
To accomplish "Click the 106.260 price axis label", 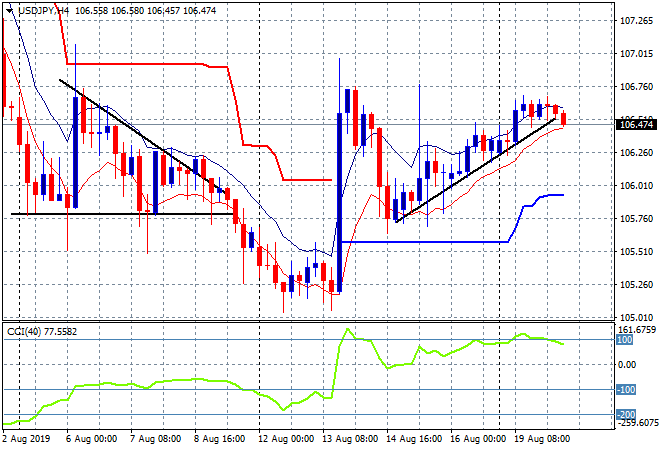I will (x=636, y=152).
